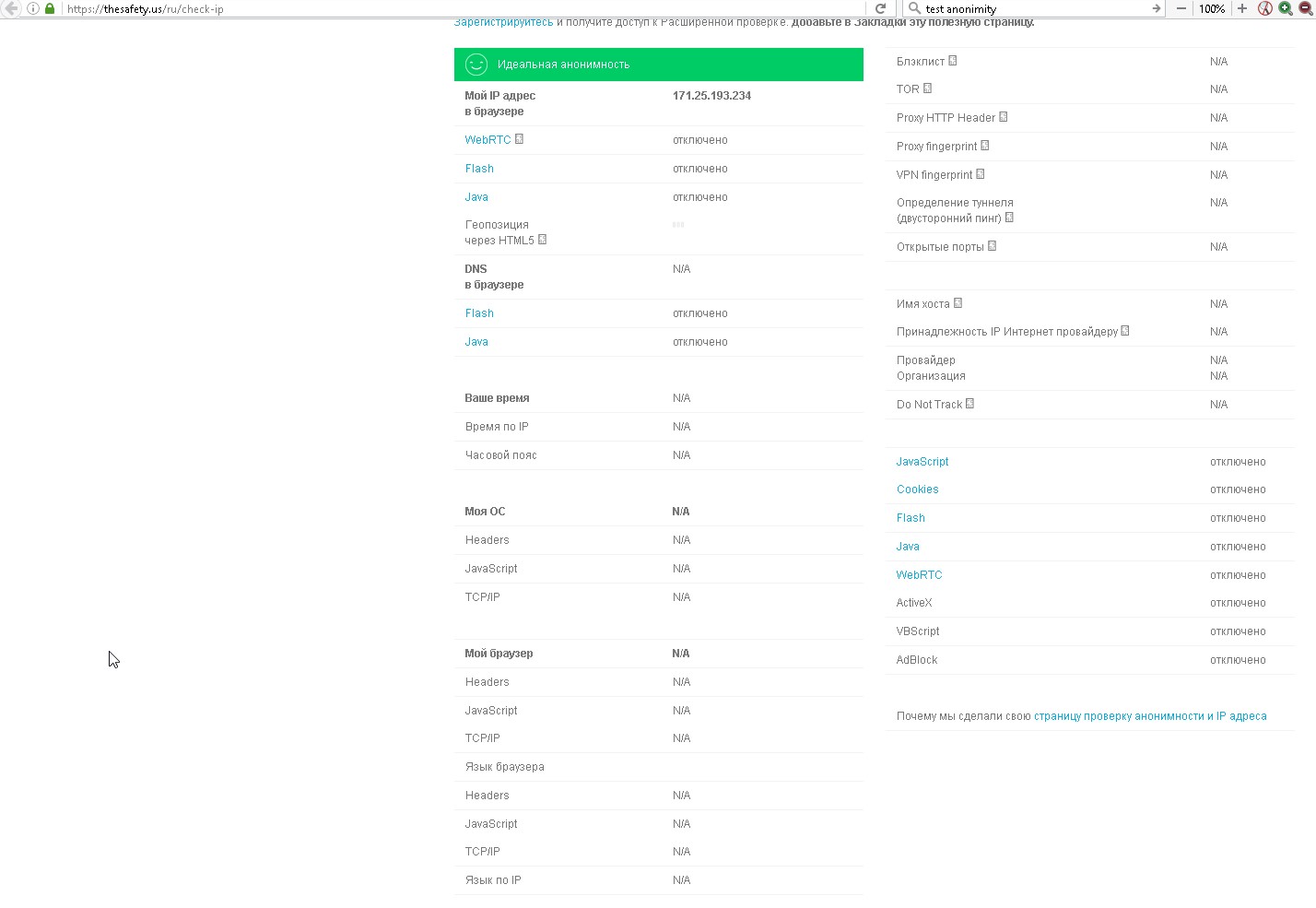
Task: Open the WebRTC link under Мой IP адрес
Action: tap(488, 140)
